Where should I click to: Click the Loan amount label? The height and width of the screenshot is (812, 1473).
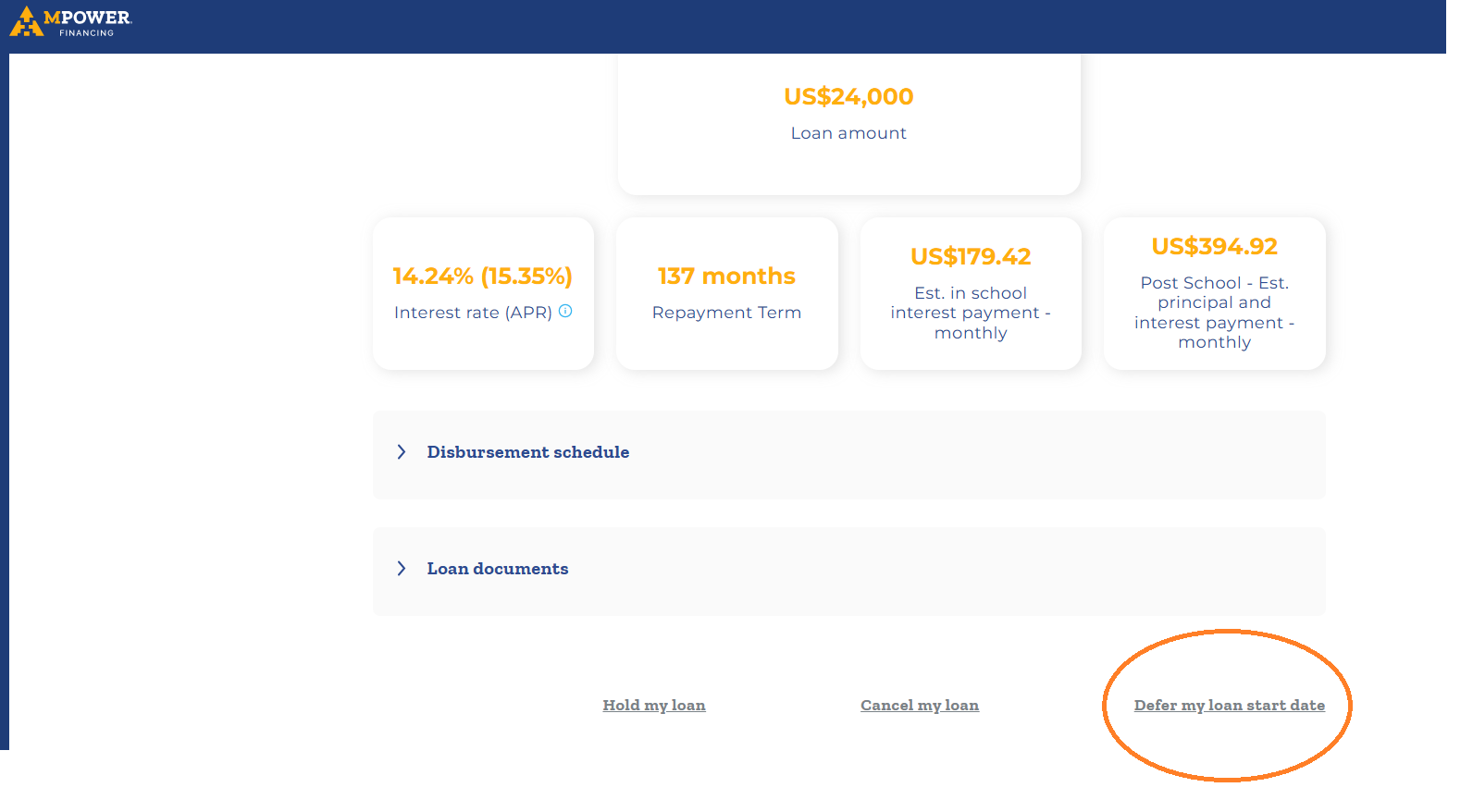[848, 133]
